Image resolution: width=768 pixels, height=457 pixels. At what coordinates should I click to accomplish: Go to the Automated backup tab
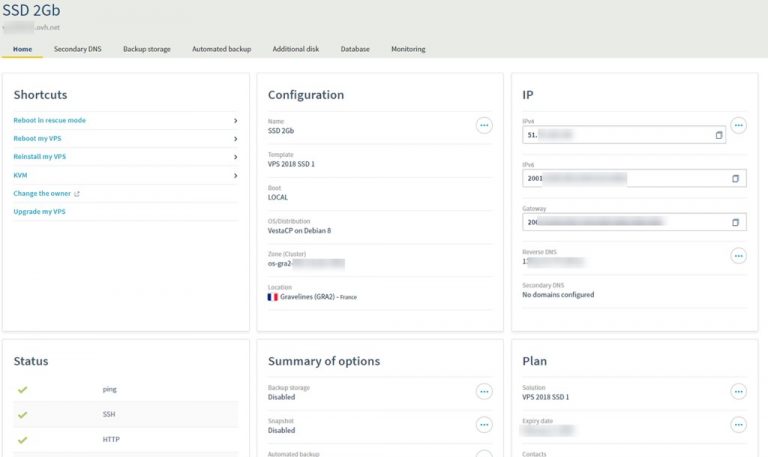[x=221, y=49]
